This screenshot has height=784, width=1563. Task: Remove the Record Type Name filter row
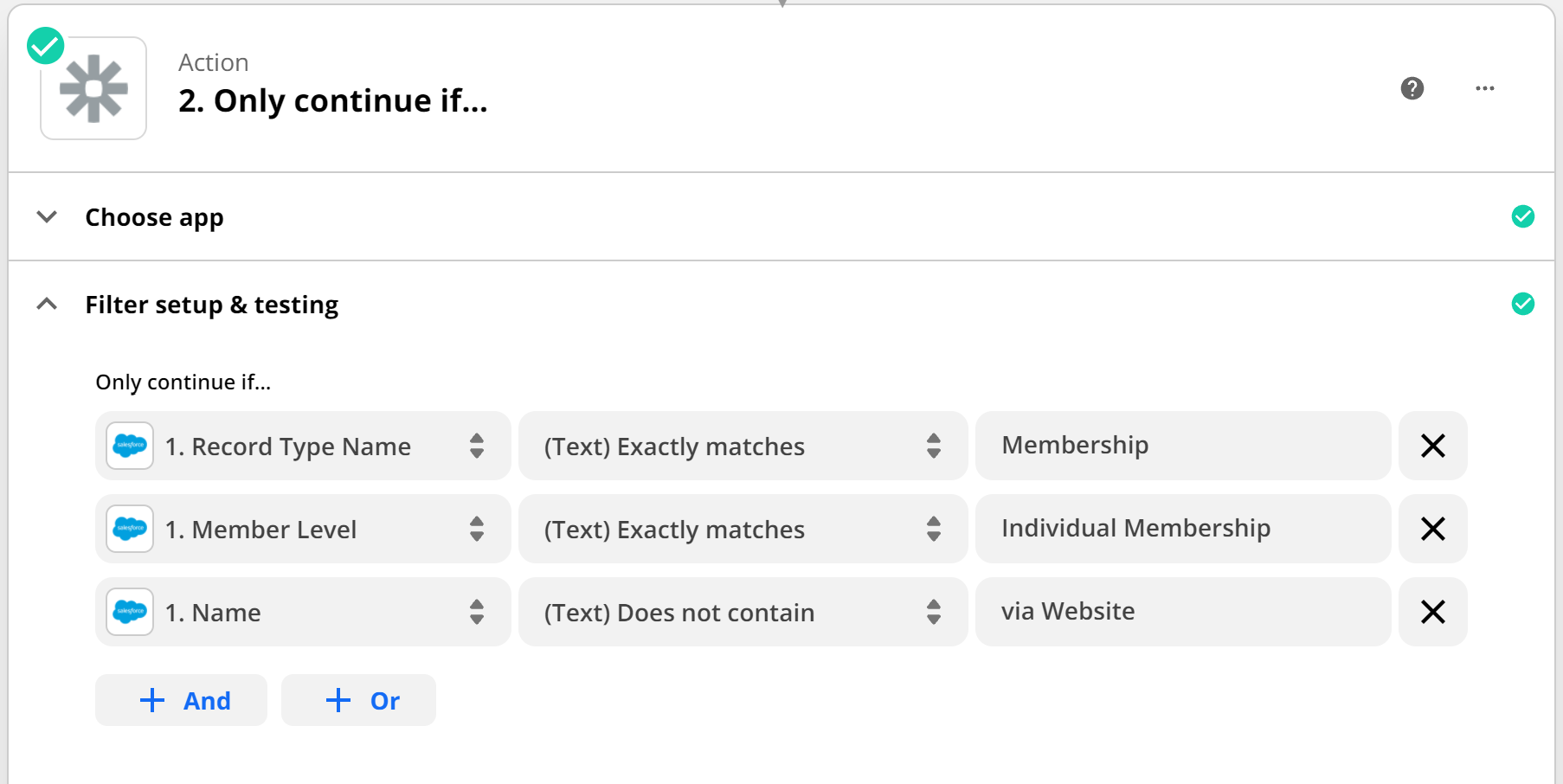point(1433,446)
